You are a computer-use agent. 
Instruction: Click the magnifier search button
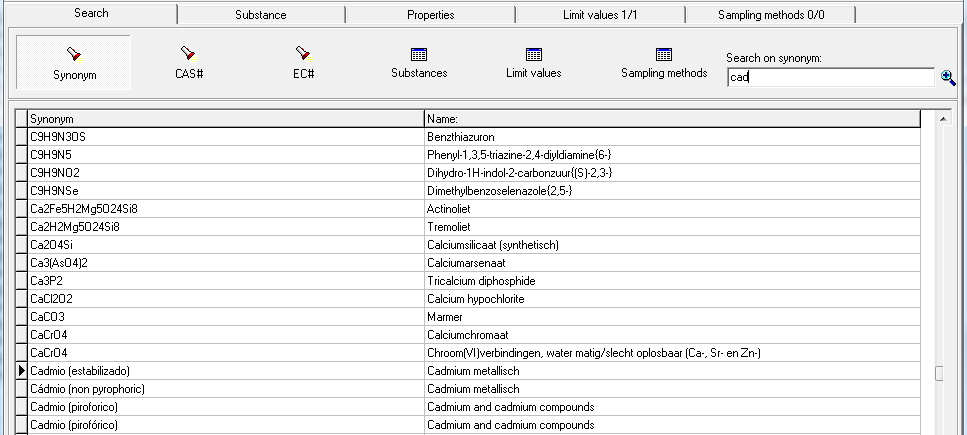tap(948, 78)
